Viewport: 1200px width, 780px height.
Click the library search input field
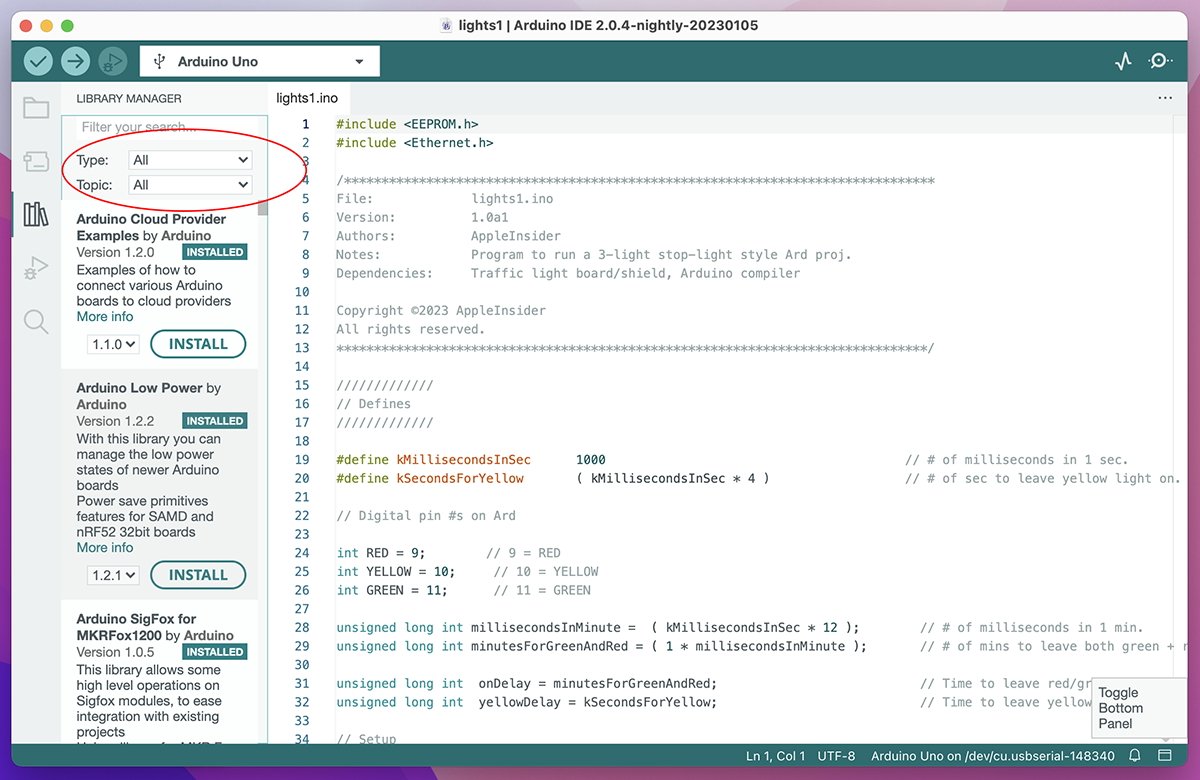165,127
